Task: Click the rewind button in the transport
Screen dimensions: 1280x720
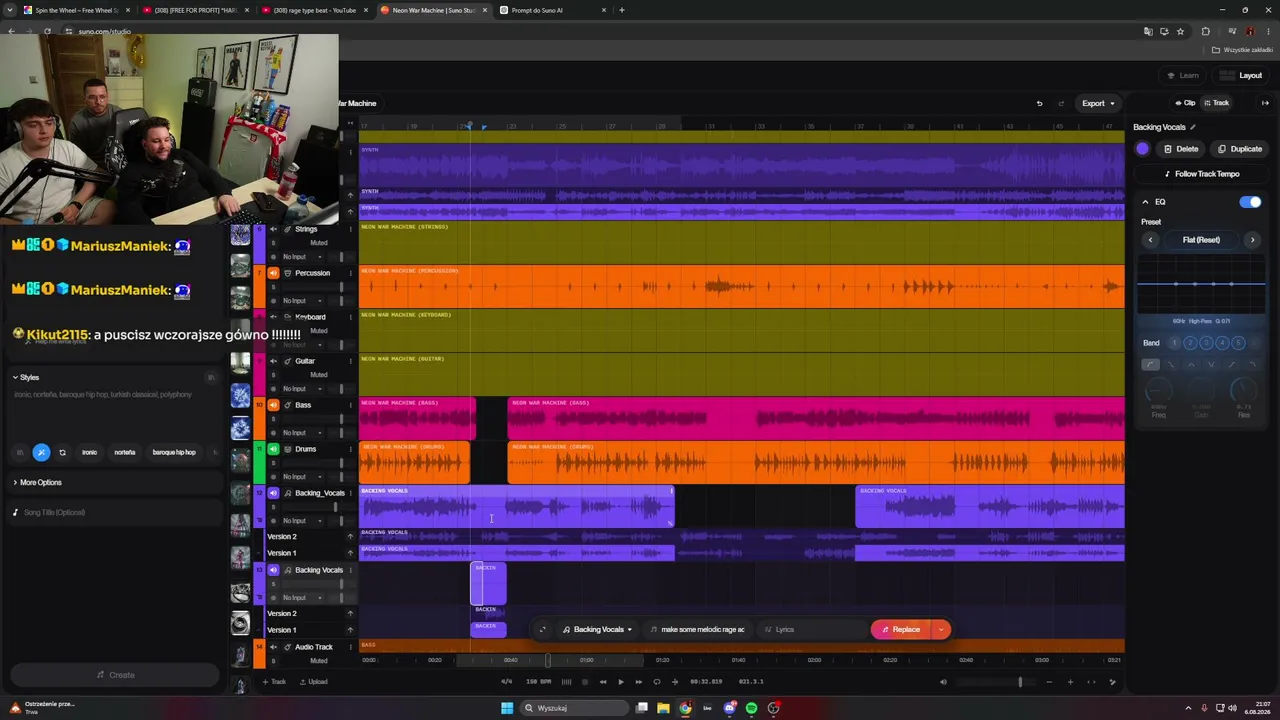Action: (x=603, y=682)
